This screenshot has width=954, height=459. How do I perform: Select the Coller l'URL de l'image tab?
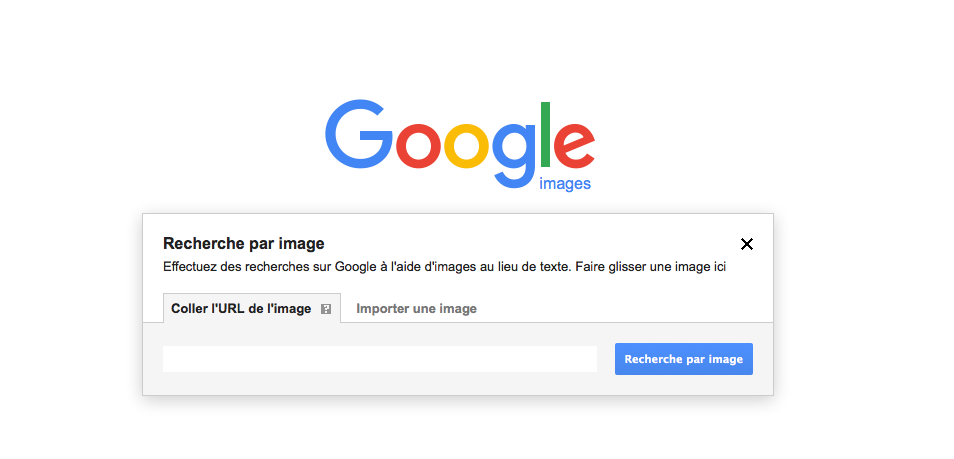241,309
